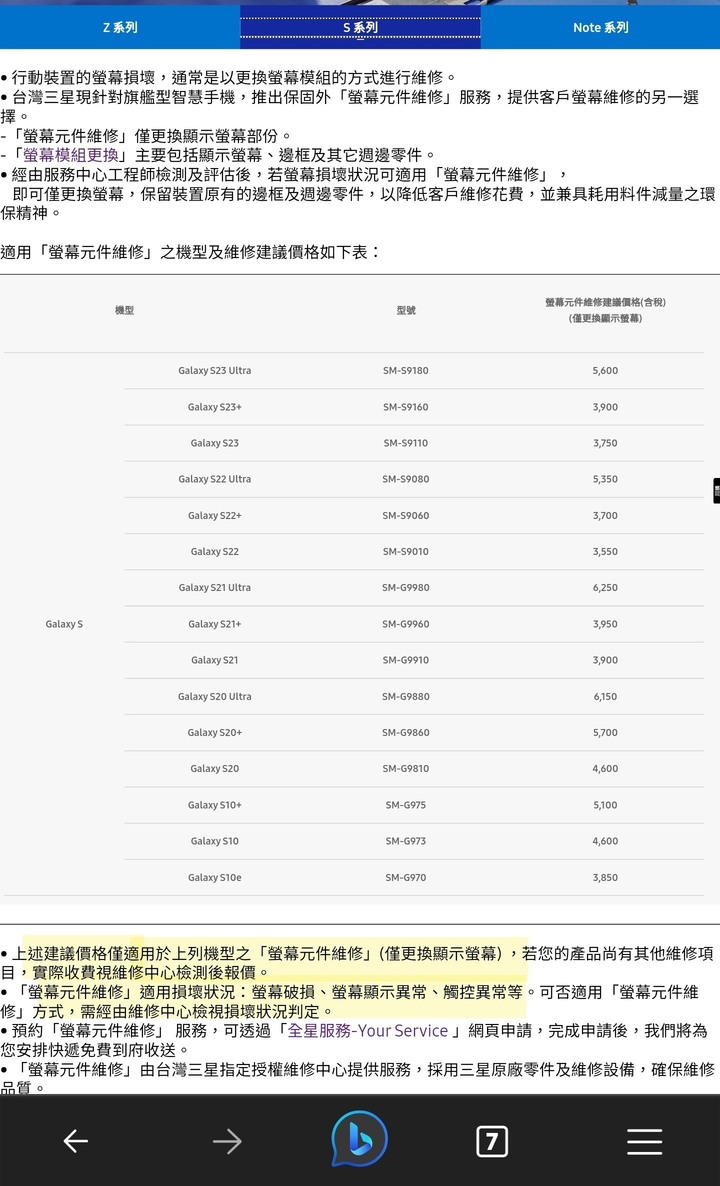
Task: Select Galaxy S22 Ultra model cell
Action: tap(215, 479)
